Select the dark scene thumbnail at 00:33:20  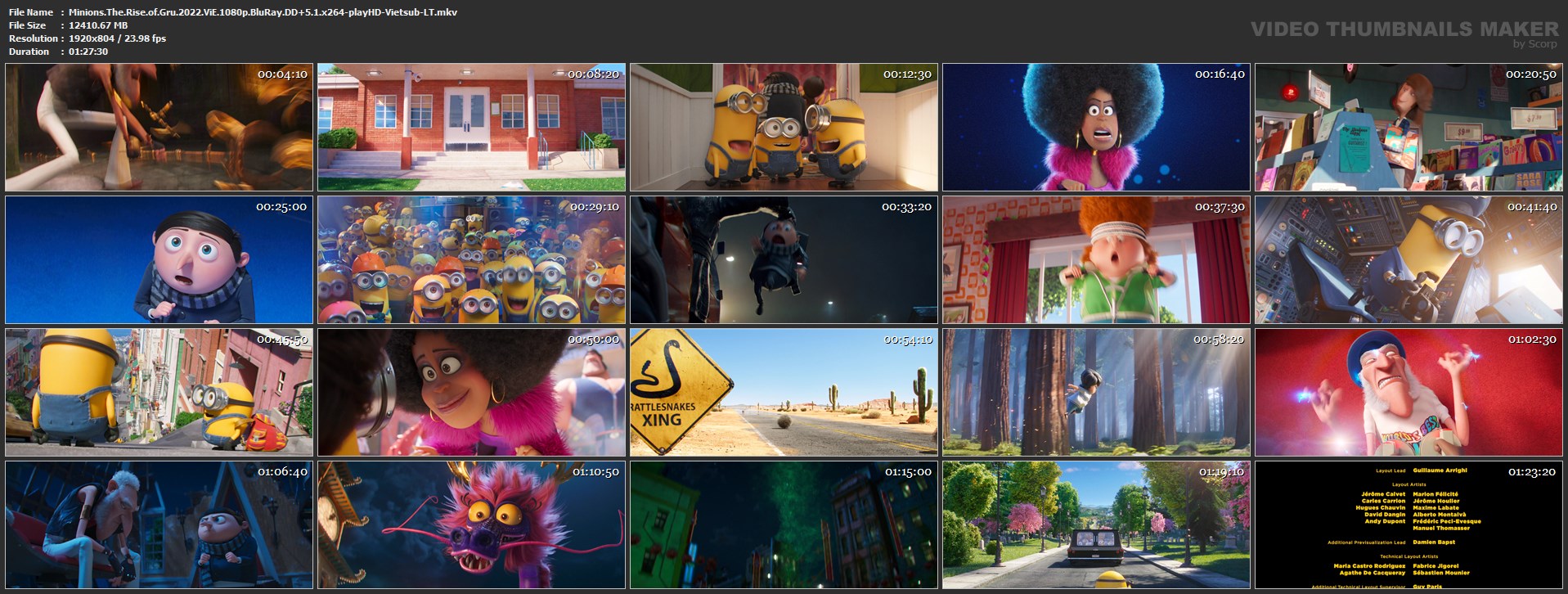click(x=784, y=260)
